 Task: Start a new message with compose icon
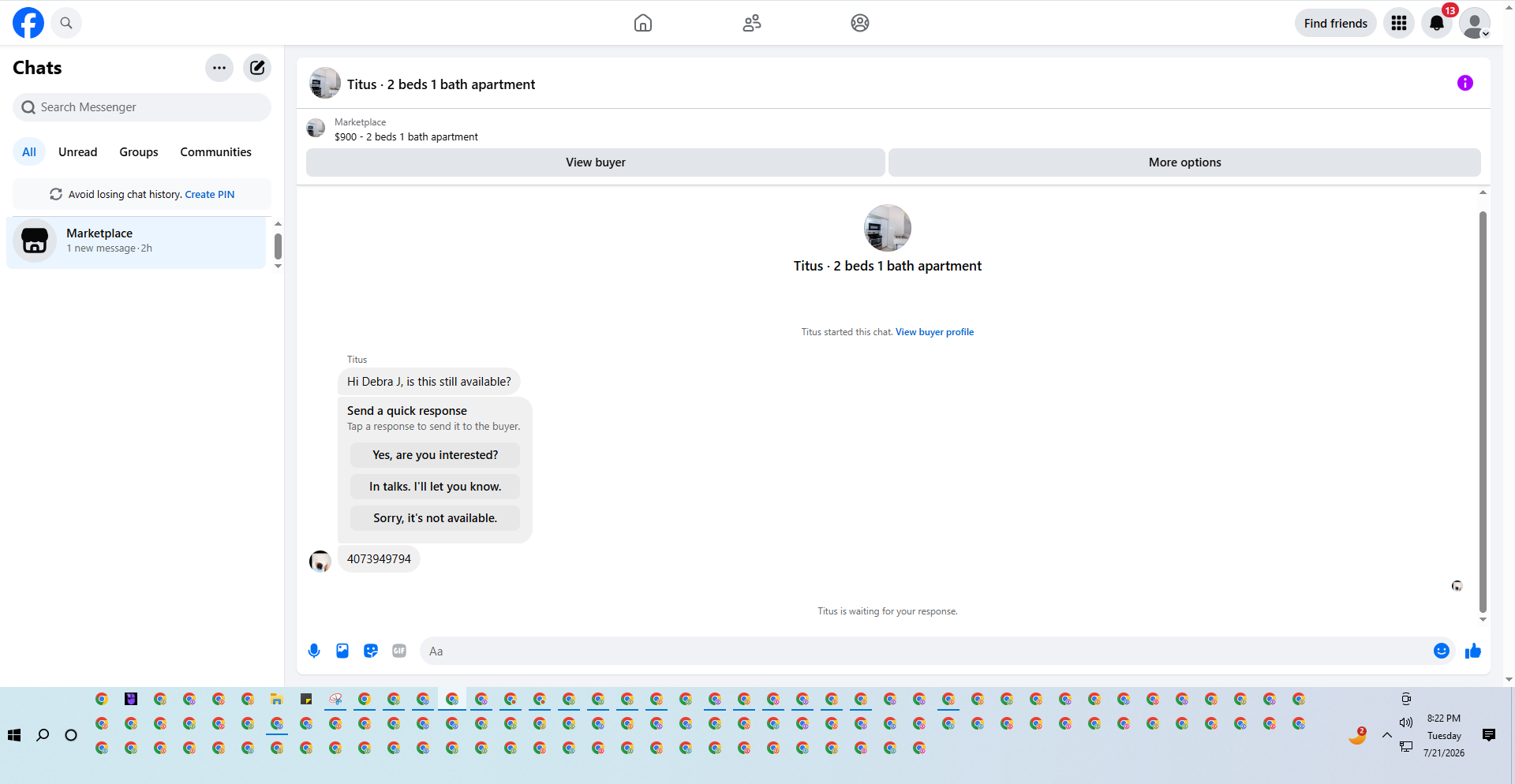pos(257,68)
